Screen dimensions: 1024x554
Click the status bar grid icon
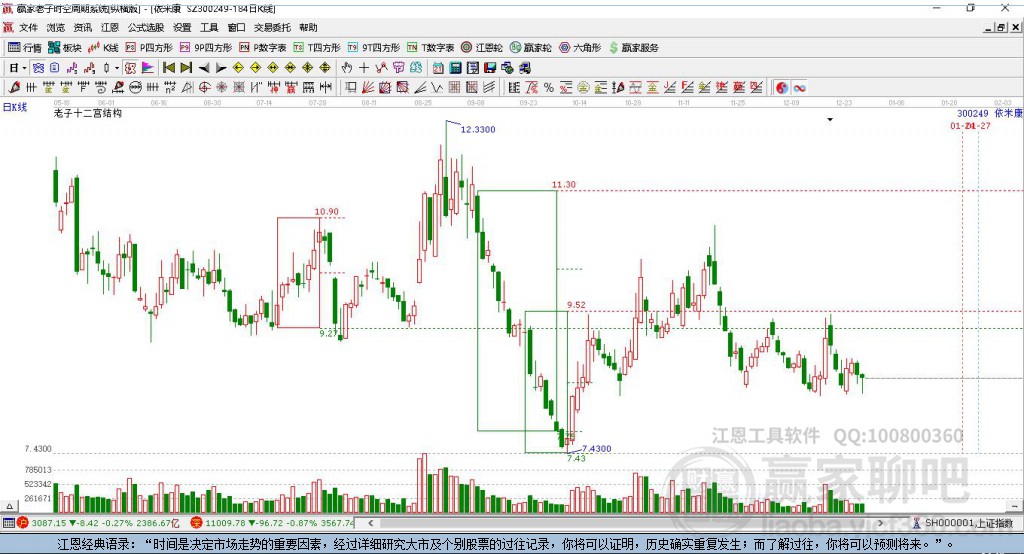(8, 523)
